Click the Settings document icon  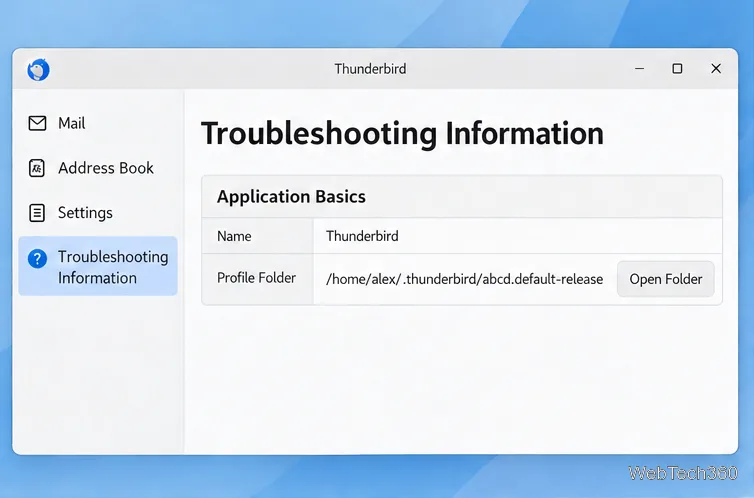click(37, 213)
